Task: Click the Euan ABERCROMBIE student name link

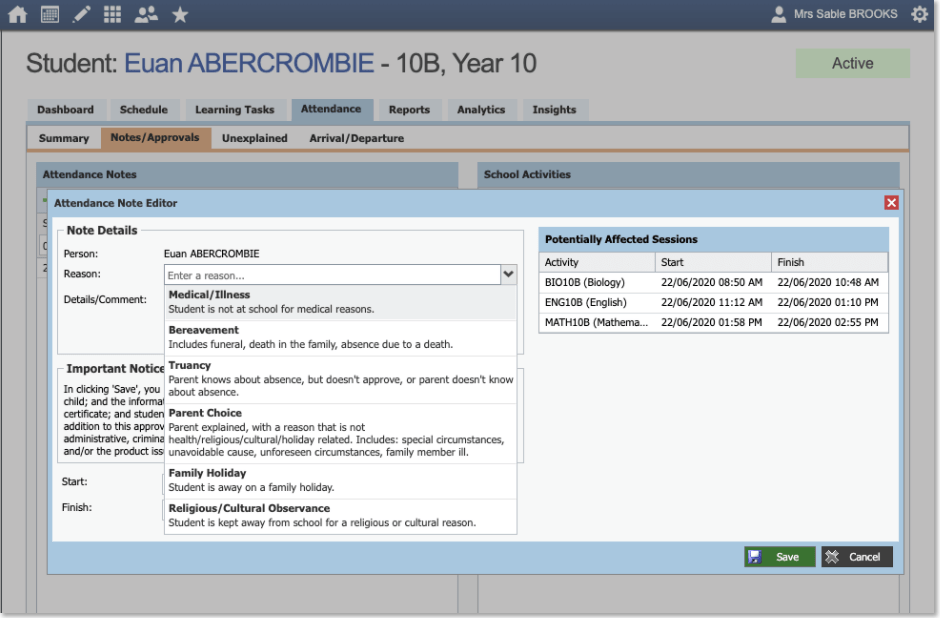Action: (248, 64)
